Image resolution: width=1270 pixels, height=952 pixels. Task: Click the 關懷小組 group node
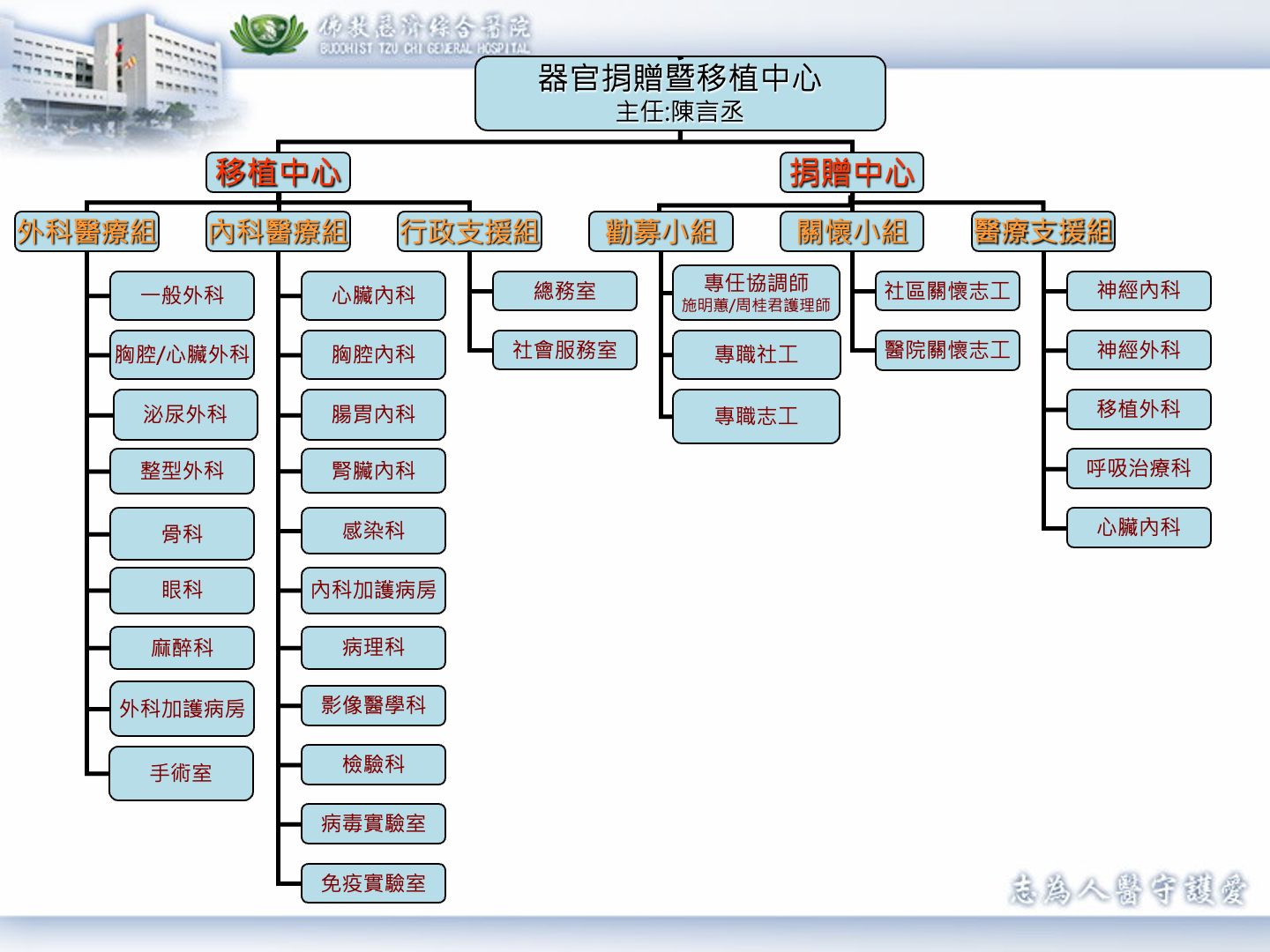[x=852, y=232]
